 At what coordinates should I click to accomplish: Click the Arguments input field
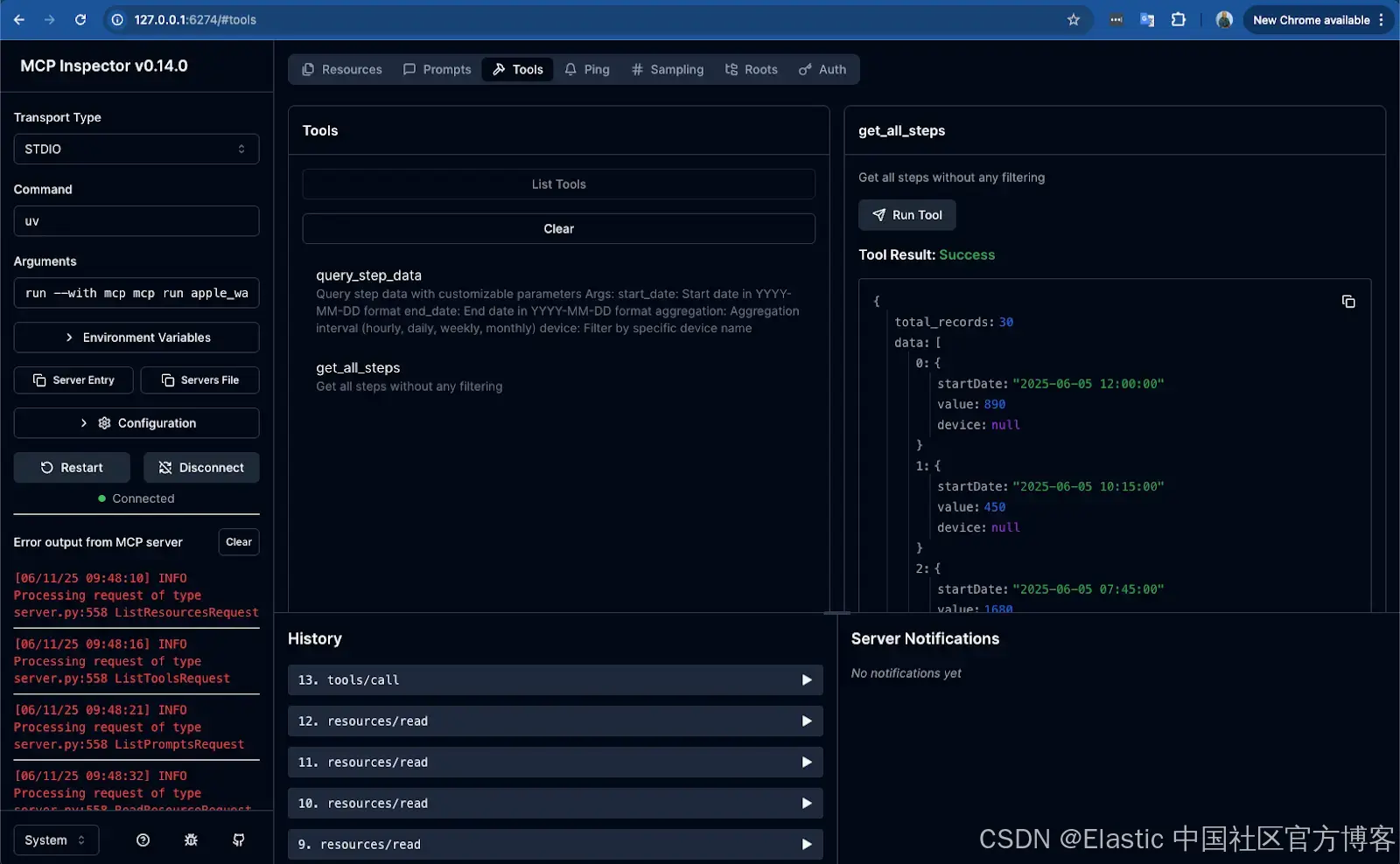136,292
